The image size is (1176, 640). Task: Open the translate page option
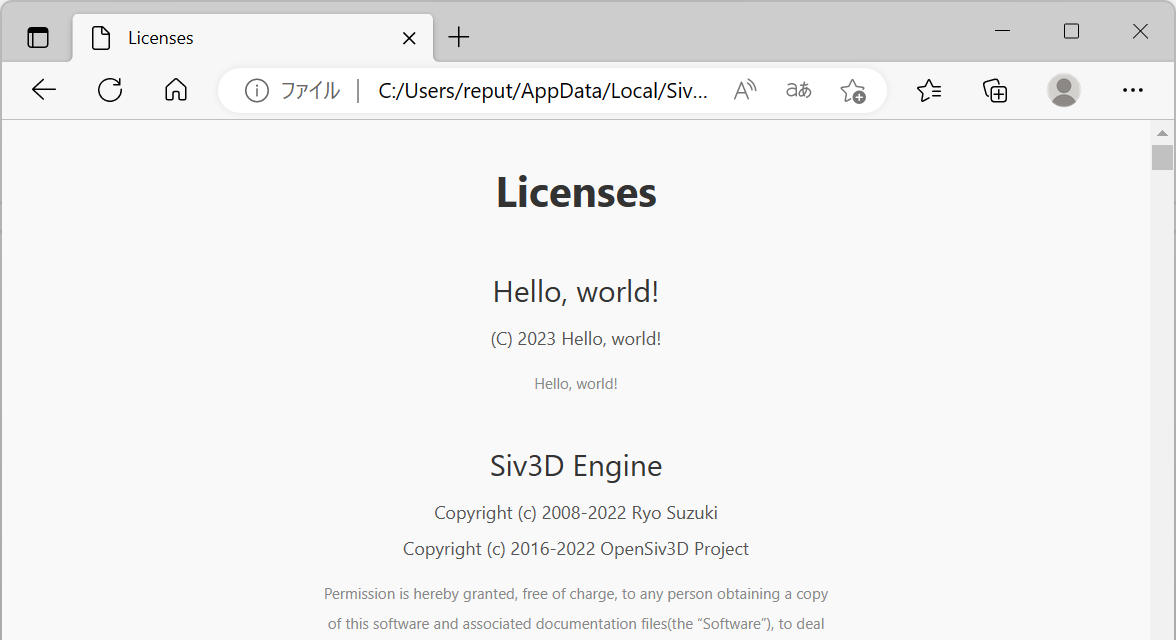coord(798,91)
